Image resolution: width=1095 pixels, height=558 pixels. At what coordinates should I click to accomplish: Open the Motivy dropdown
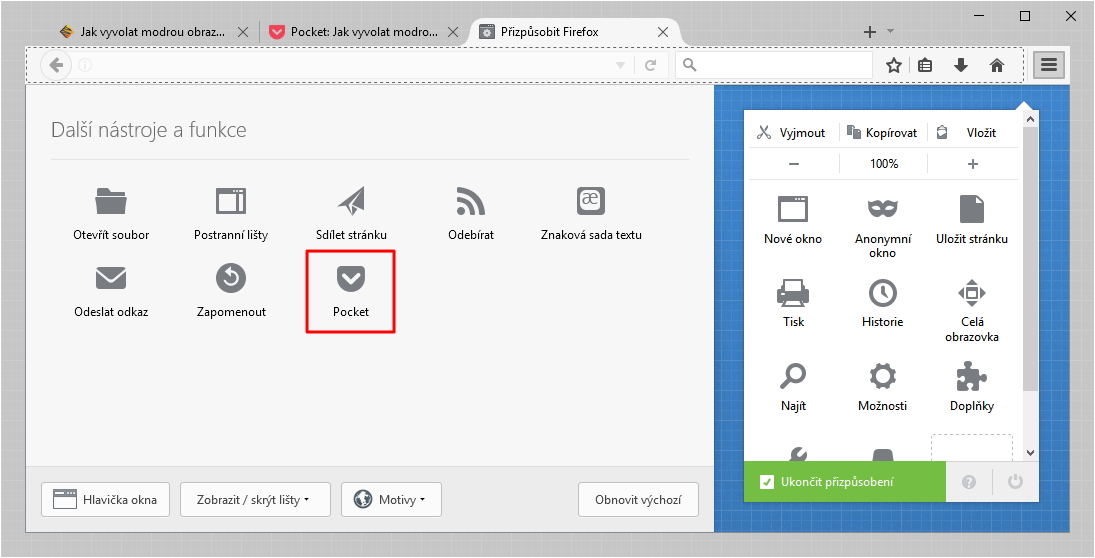(x=391, y=499)
